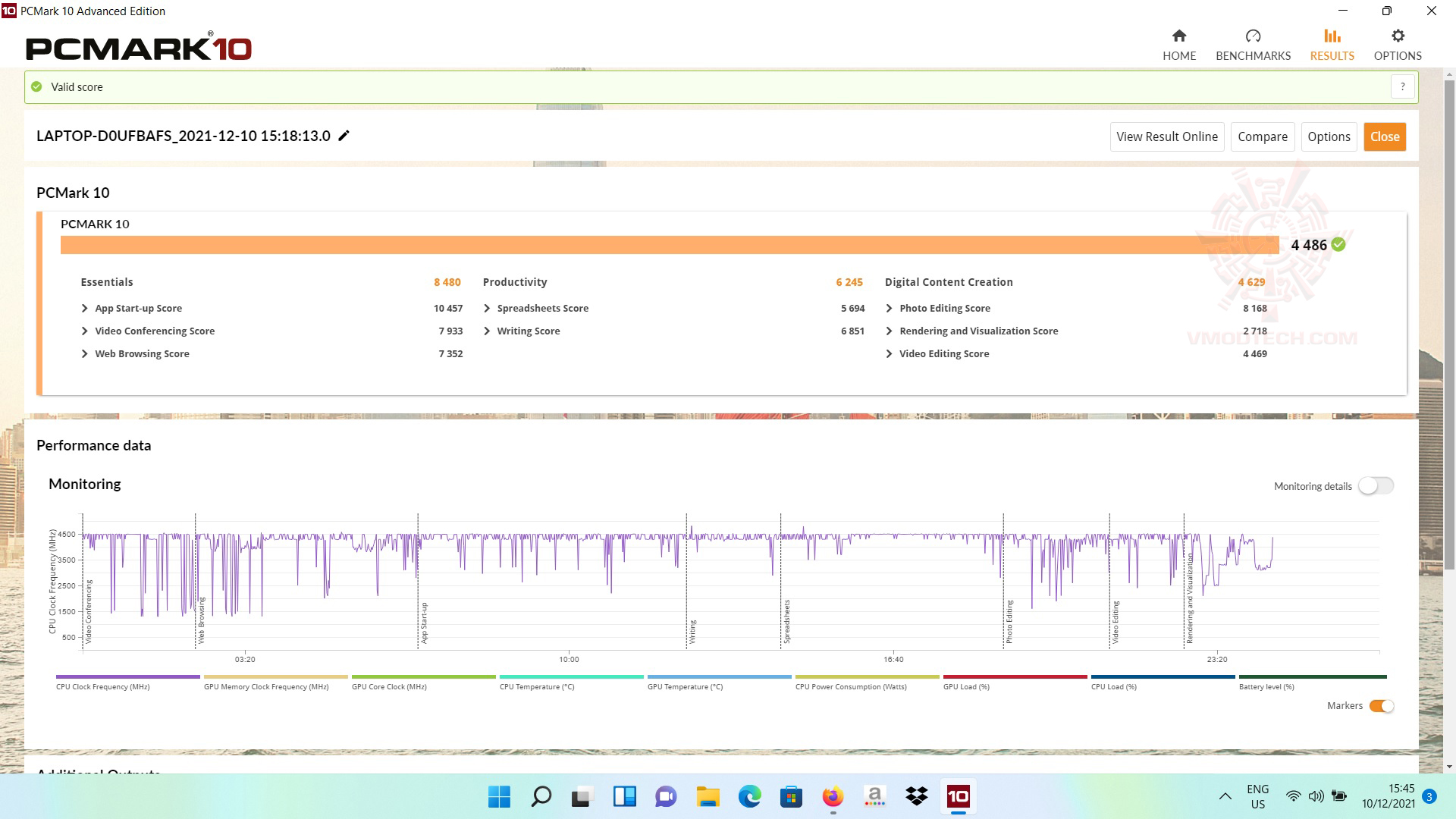
Task: Expand App Start-up Score details
Action: [x=85, y=309]
